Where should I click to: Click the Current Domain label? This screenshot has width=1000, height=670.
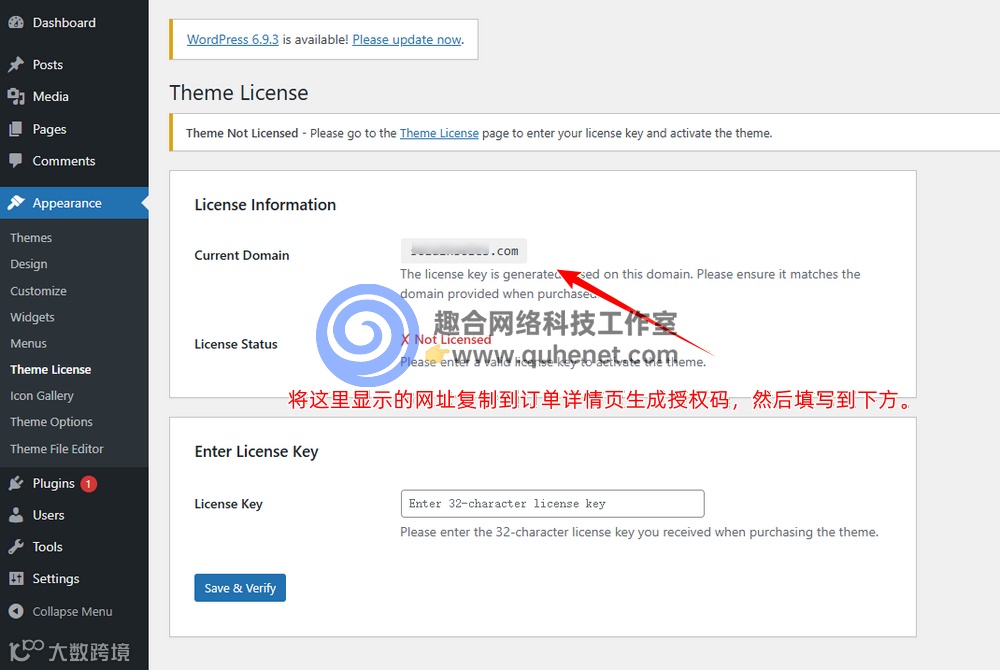(x=242, y=256)
